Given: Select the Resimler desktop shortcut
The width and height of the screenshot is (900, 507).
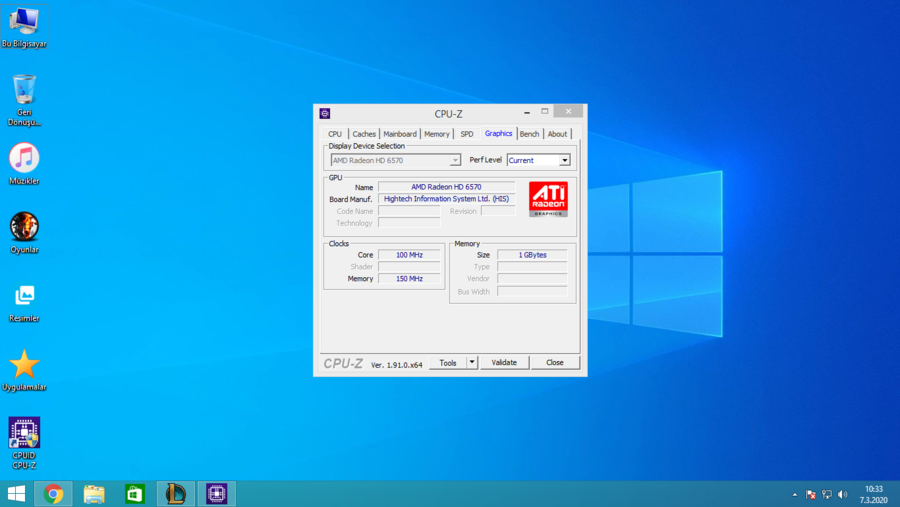Looking at the screenshot, I should 24,303.
